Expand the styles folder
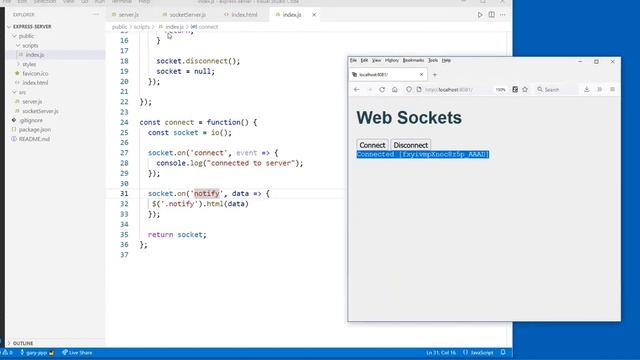 [x=27, y=64]
